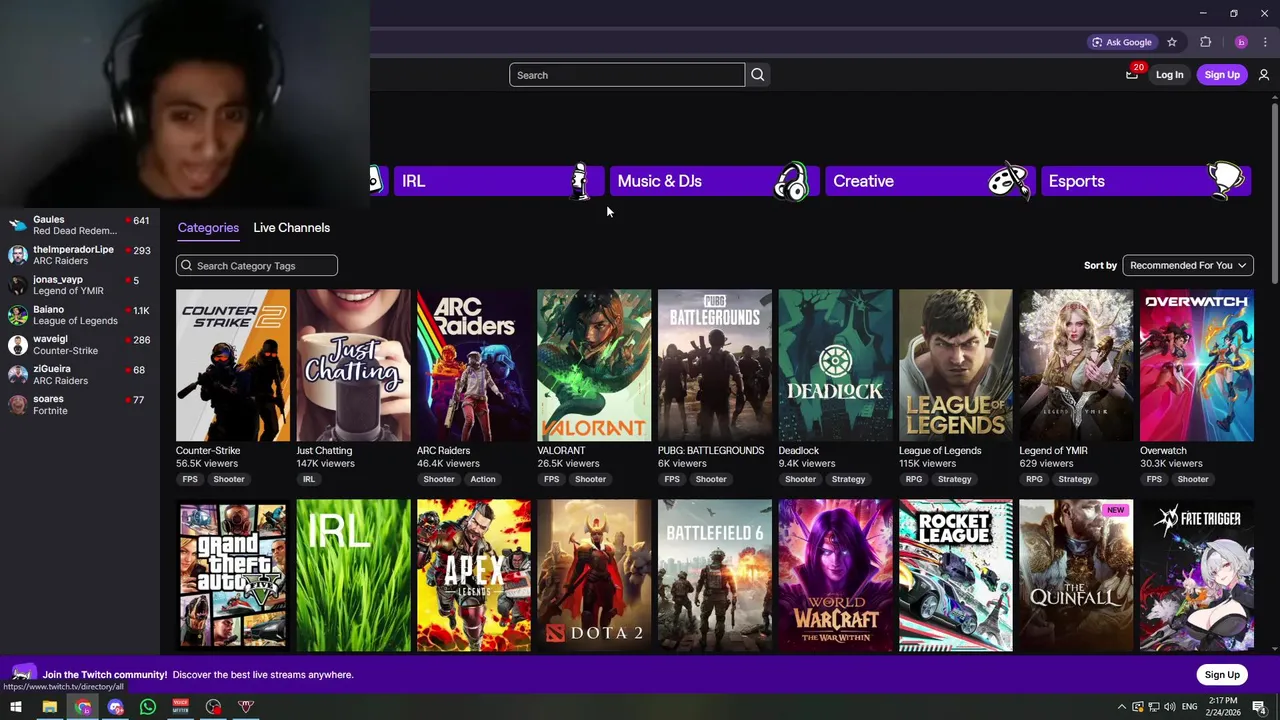The image size is (1280, 720).
Task: Click the search magnifier button
Action: coord(758,75)
